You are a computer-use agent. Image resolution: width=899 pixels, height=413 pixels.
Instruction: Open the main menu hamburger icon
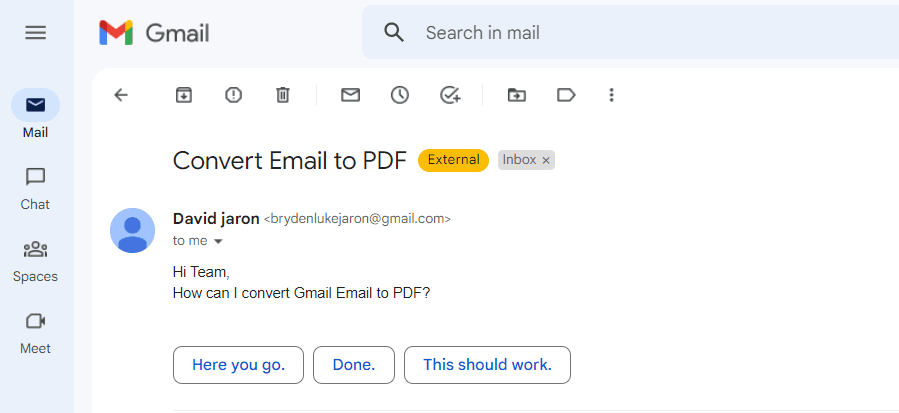[35, 33]
